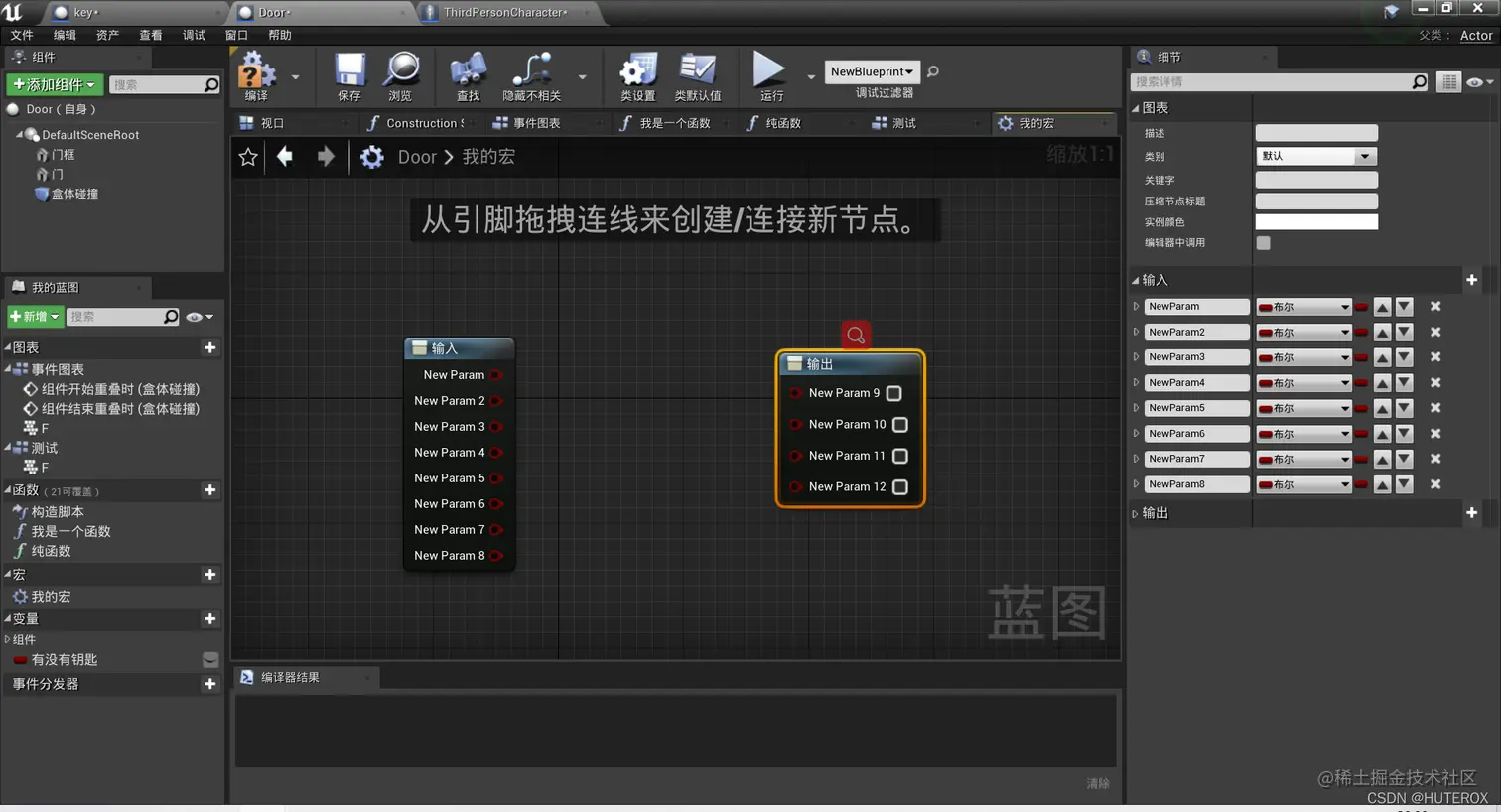Switch to the 事件图表 tab

(x=535, y=123)
